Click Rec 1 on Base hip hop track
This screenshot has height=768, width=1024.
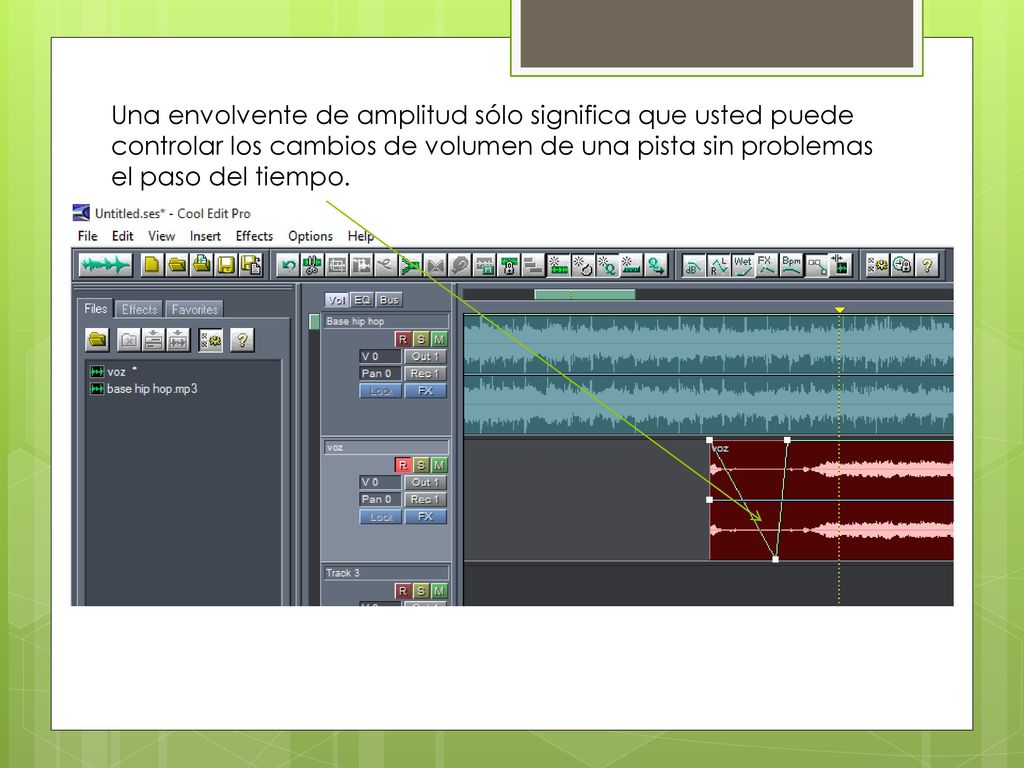tap(425, 373)
